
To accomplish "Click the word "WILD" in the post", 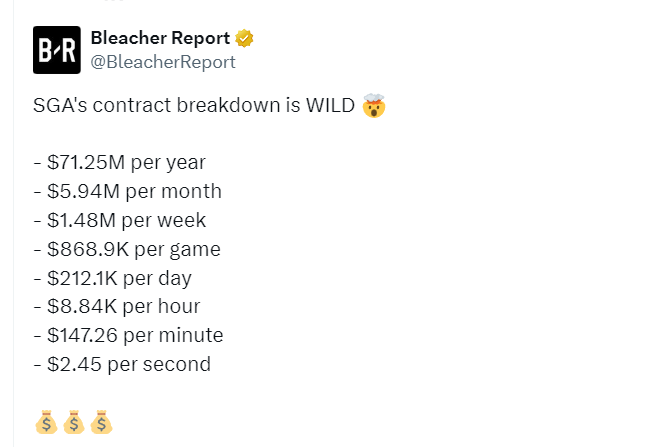I will [330, 105].
